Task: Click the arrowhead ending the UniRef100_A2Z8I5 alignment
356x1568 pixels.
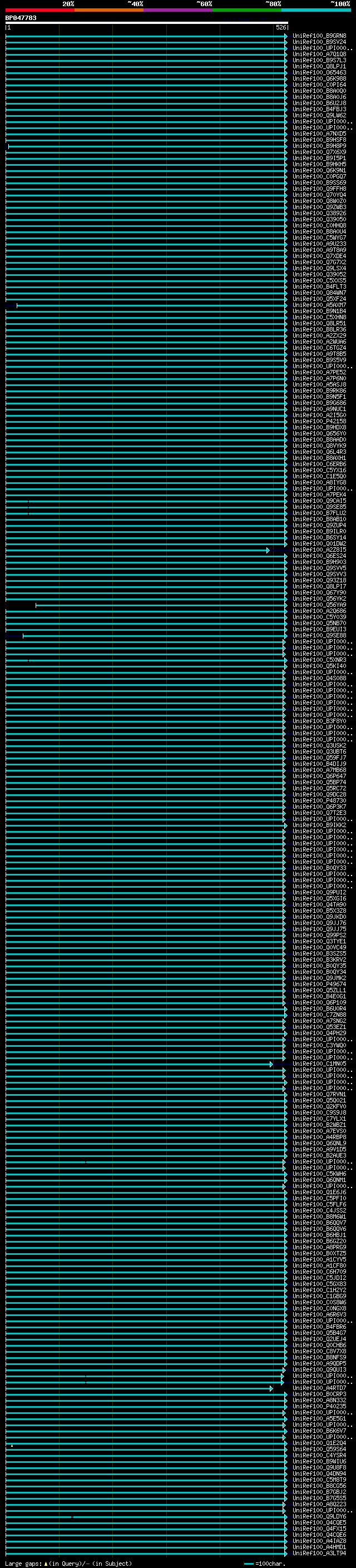Action: point(268,550)
